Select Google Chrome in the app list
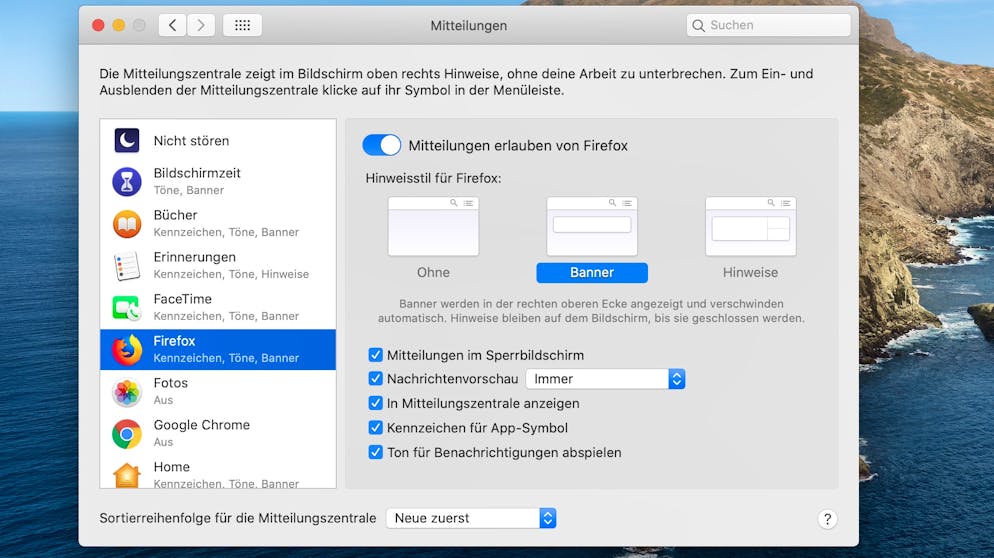Viewport: 994px width, 558px height. (218, 434)
